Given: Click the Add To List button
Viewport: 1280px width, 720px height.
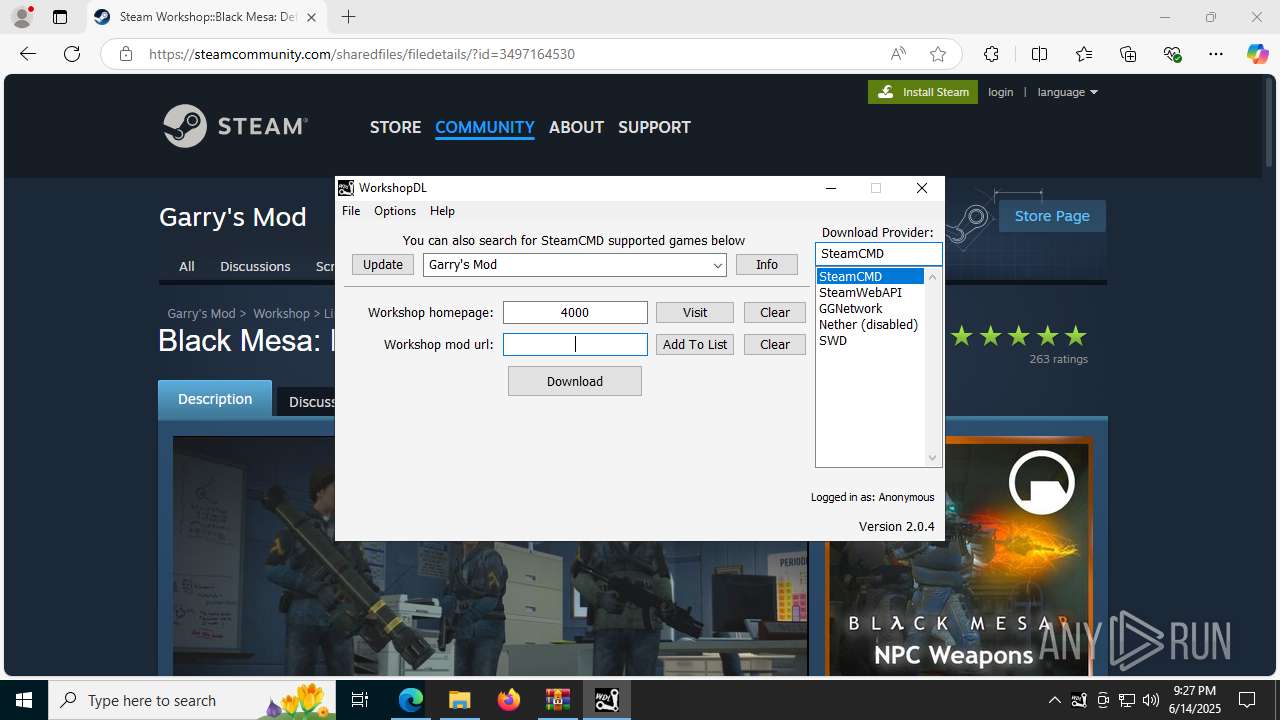Looking at the screenshot, I should click(695, 344).
